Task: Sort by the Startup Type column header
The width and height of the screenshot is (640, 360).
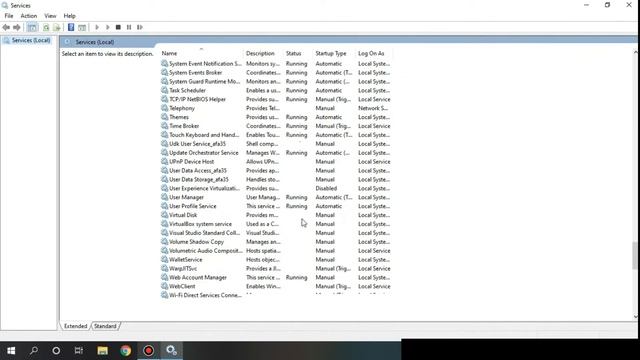Action: tap(331, 53)
